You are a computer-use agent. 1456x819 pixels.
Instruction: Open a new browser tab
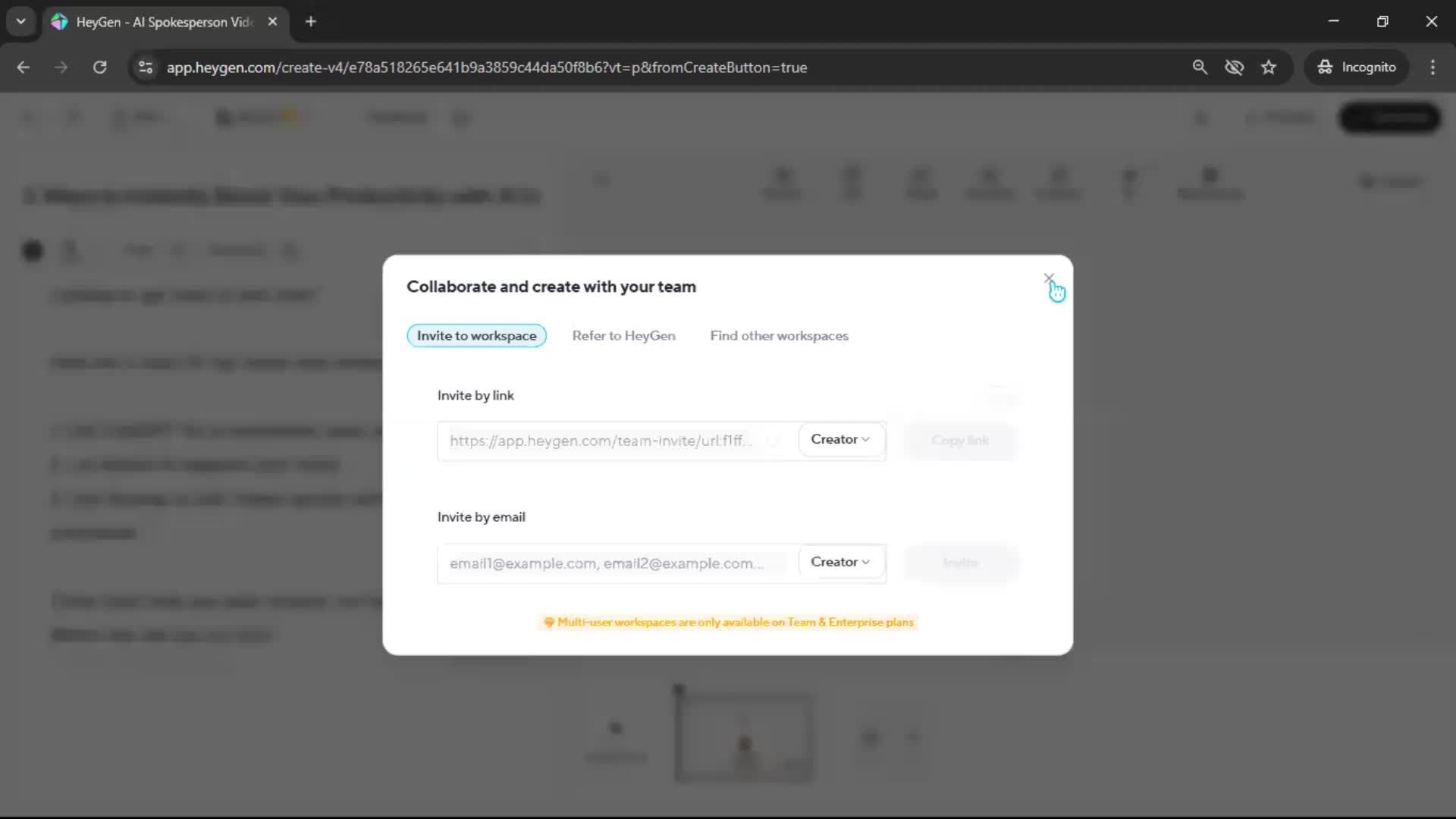point(311,22)
